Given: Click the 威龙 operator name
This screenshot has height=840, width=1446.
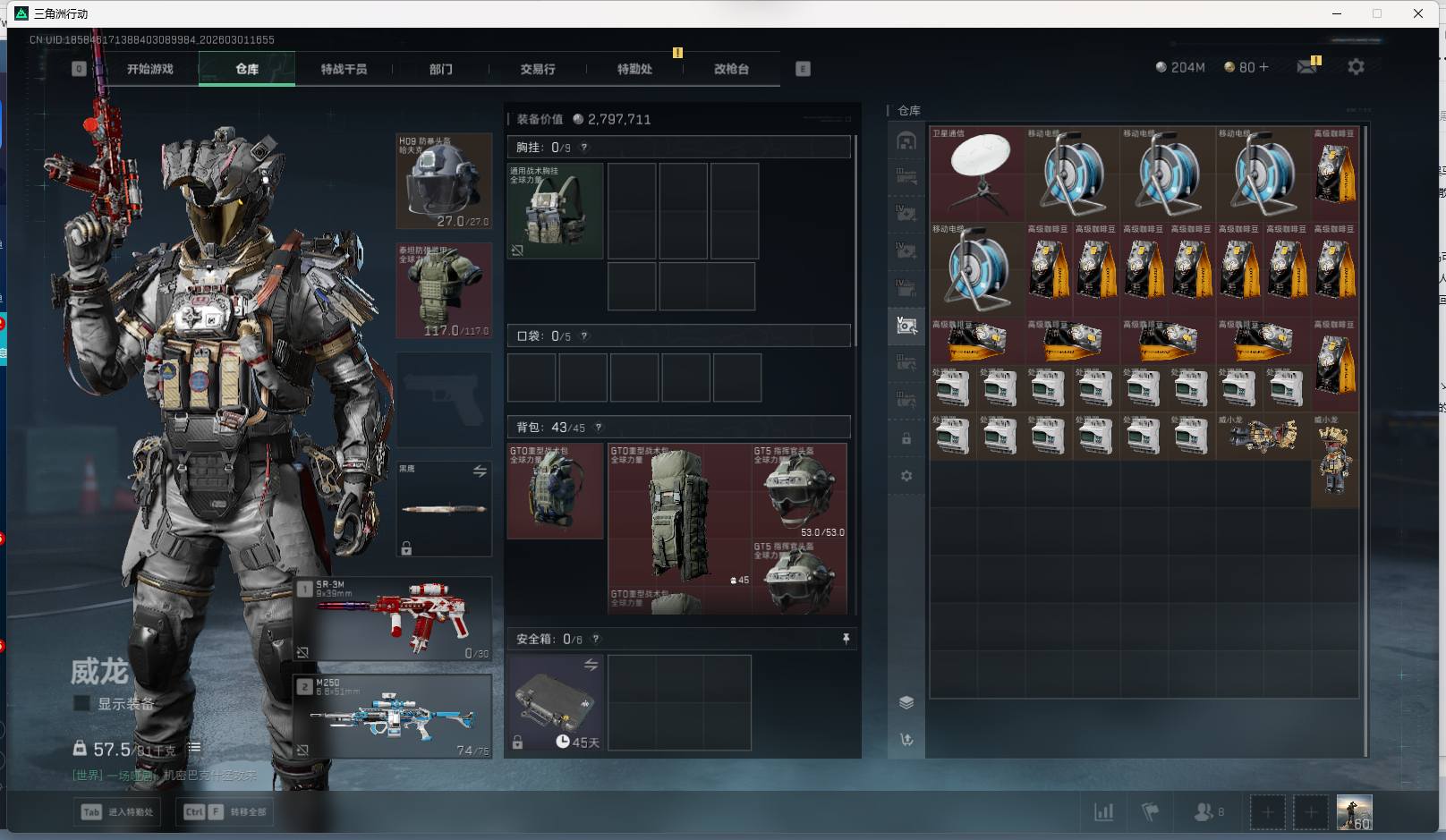Looking at the screenshot, I should tap(100, 671).
